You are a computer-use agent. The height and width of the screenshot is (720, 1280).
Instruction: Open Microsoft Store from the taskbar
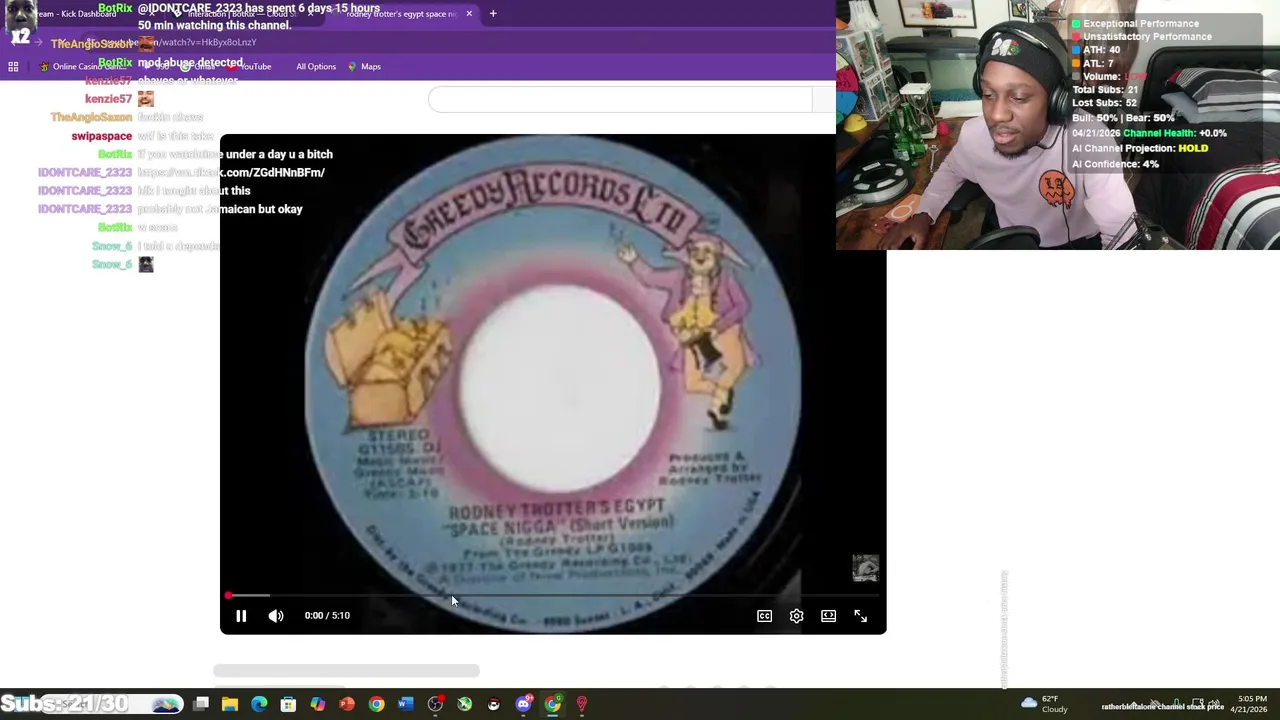tap(288, 705)
